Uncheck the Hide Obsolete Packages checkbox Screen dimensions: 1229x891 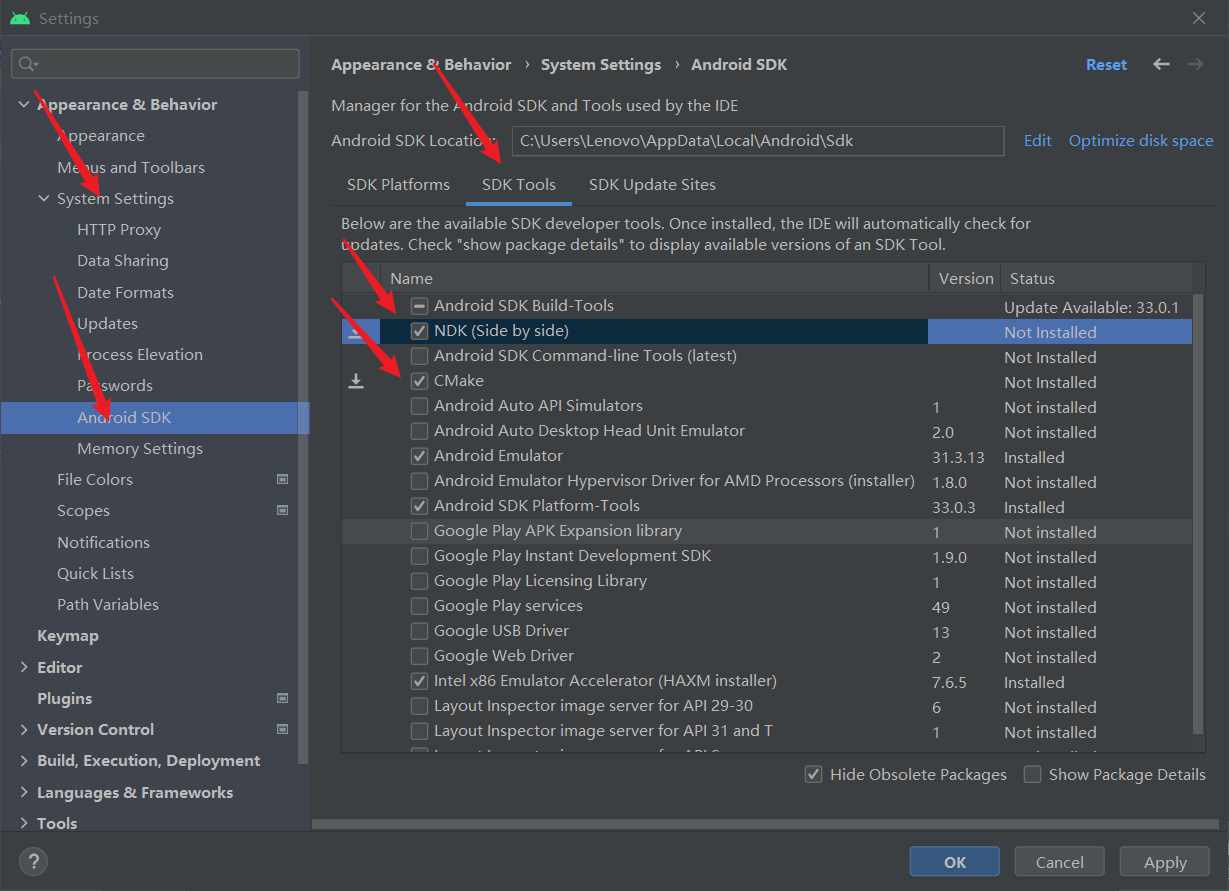click(x=814, y=774)
